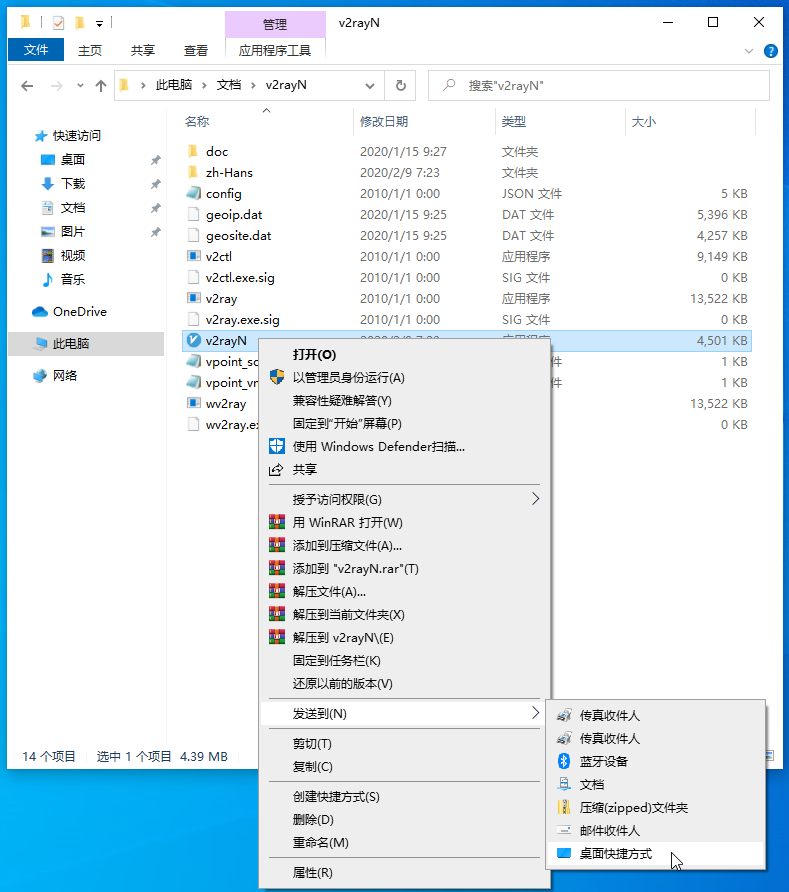Select 音乐 in the sidebar
789x892 pixels.
(x=73, y=279)
